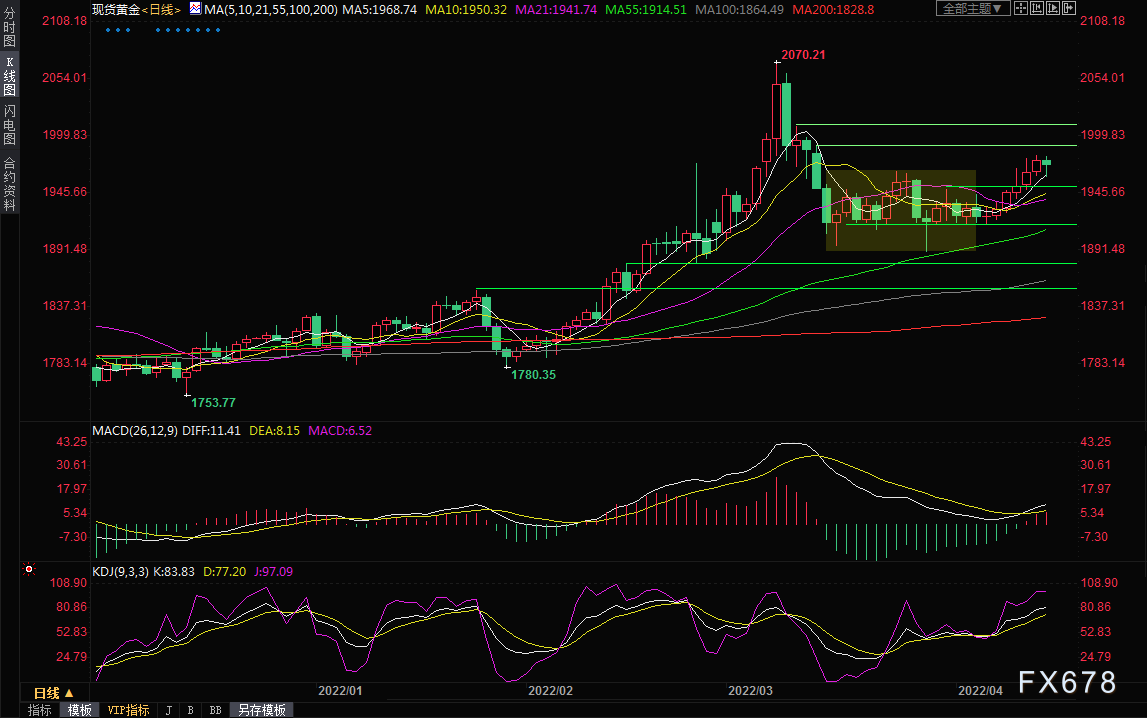Click the yellow shaded consolidation rectangle
Viewport: 1147px width, 718px height.
900,211
